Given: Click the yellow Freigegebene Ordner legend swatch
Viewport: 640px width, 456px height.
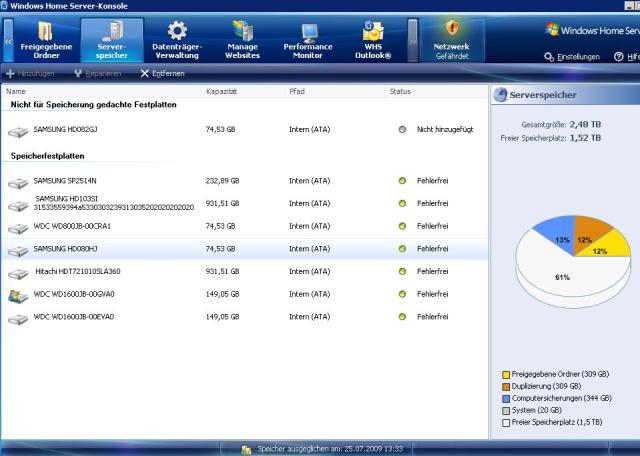Looking at the screenshot, I should click(507, 375).
